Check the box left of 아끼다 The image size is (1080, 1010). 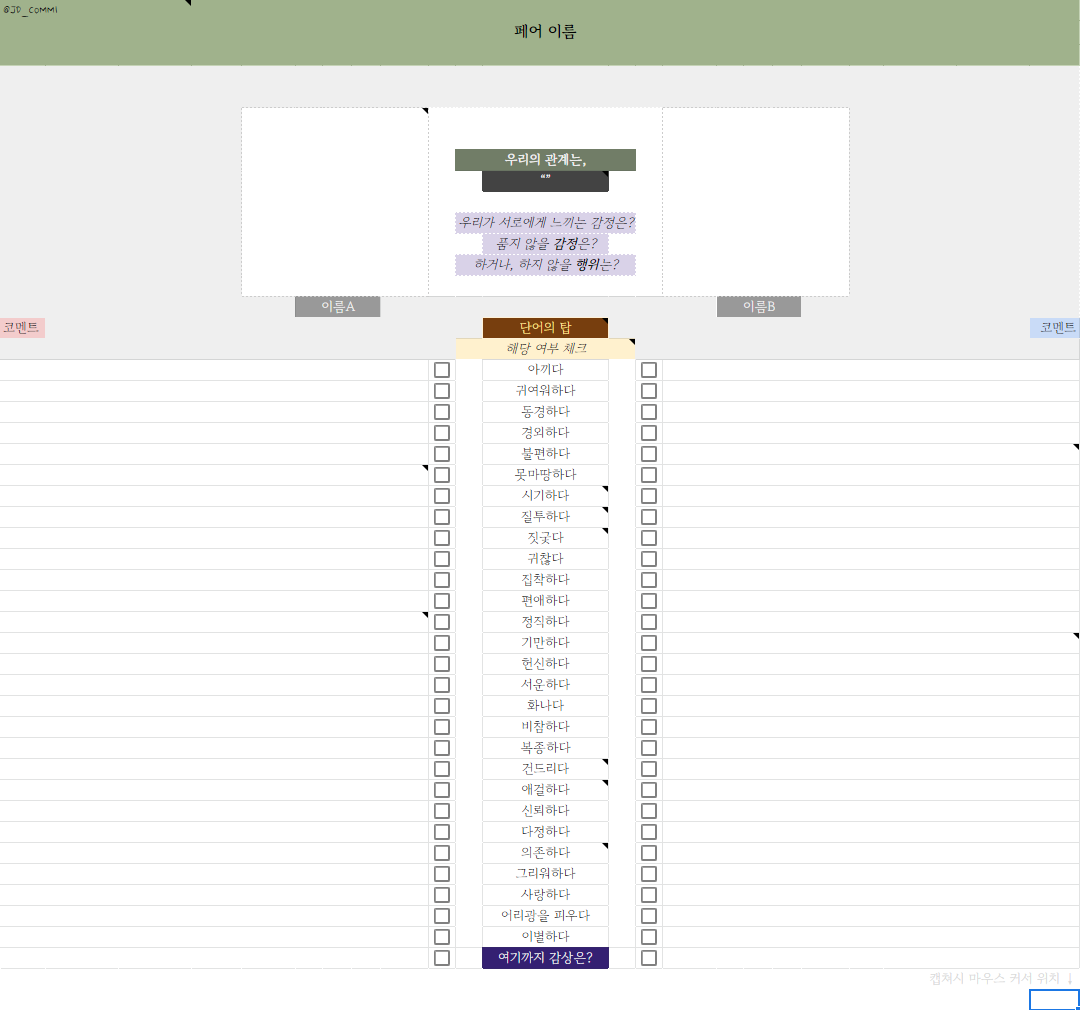[x=441, y=369]
